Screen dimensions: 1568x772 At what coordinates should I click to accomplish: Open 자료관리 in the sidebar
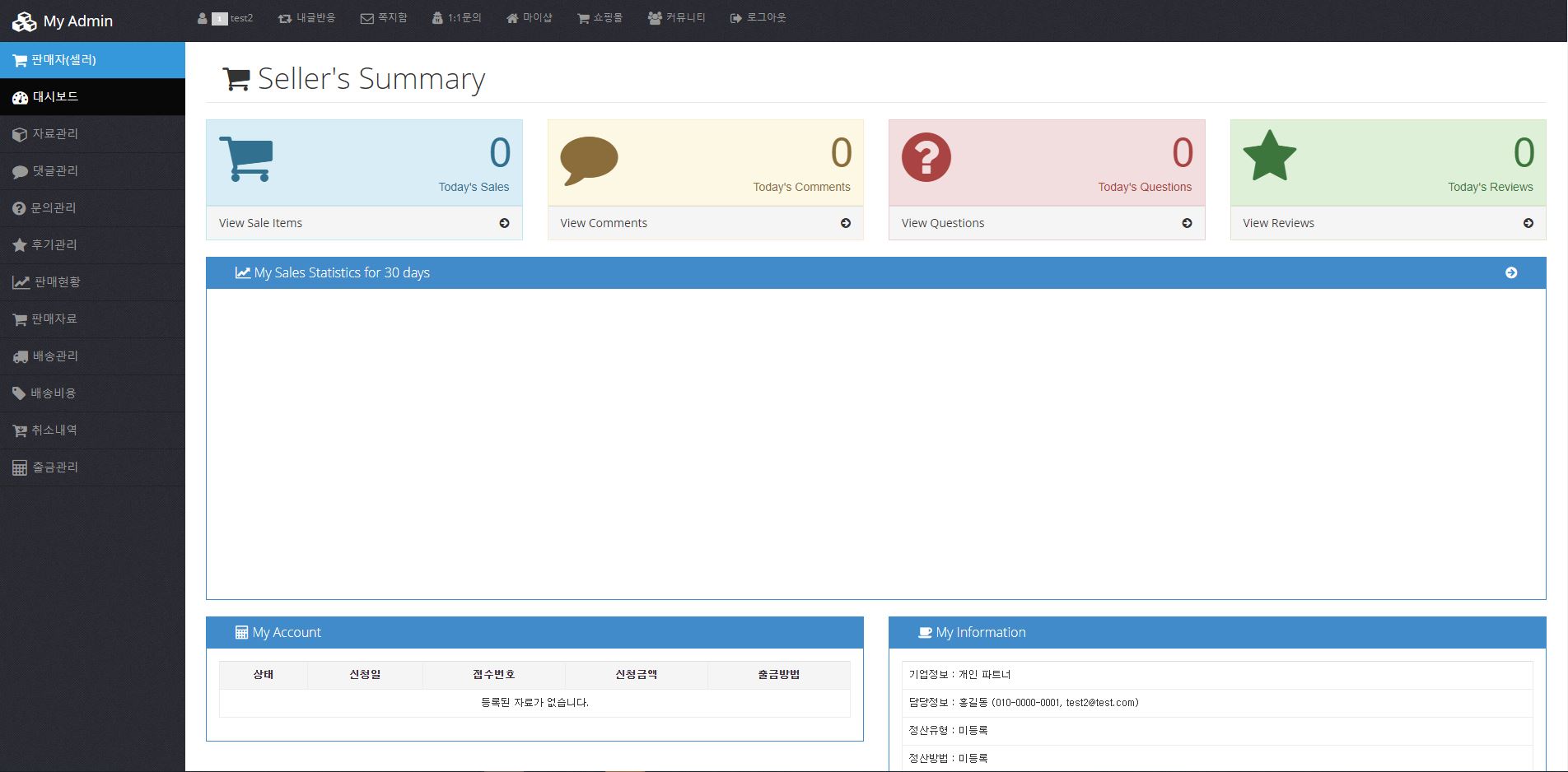point(55,134)
